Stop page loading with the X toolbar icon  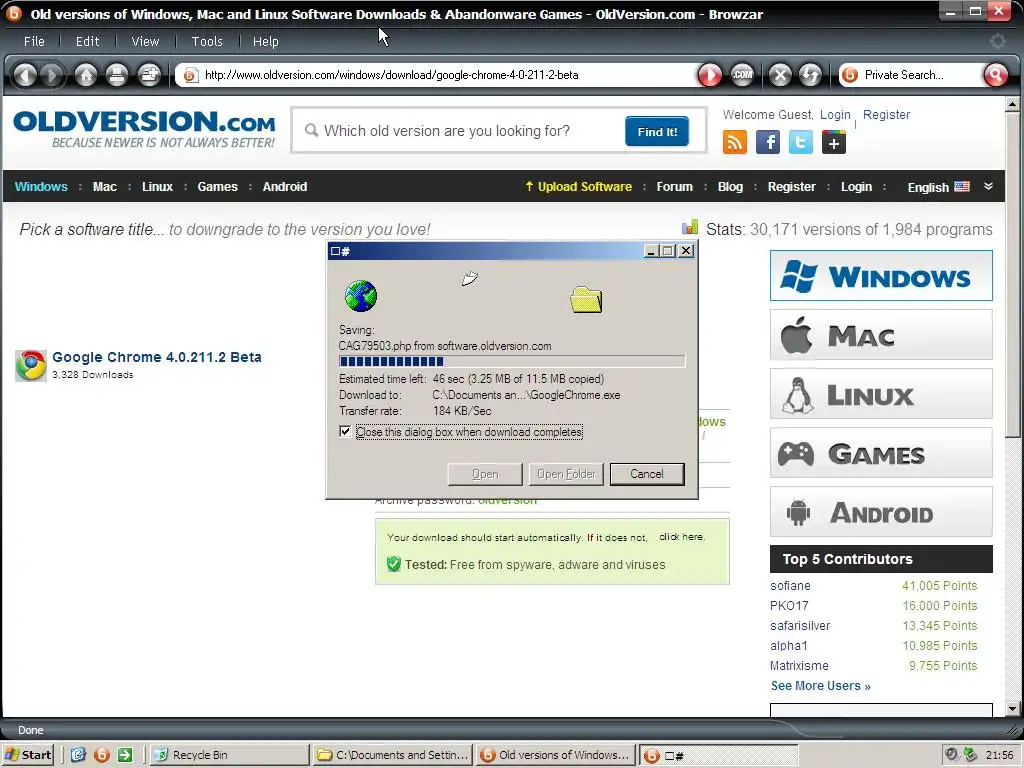tap(780, 75)
